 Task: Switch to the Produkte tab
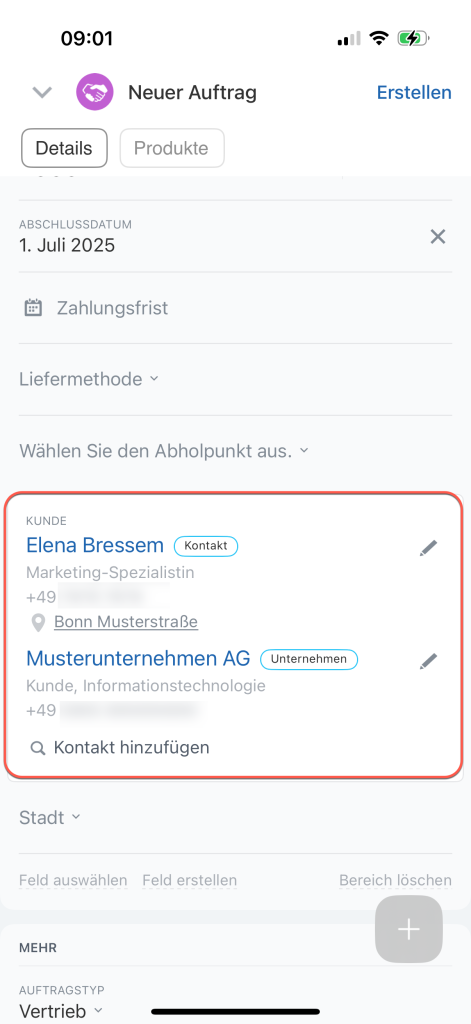(x=172, y=148)
